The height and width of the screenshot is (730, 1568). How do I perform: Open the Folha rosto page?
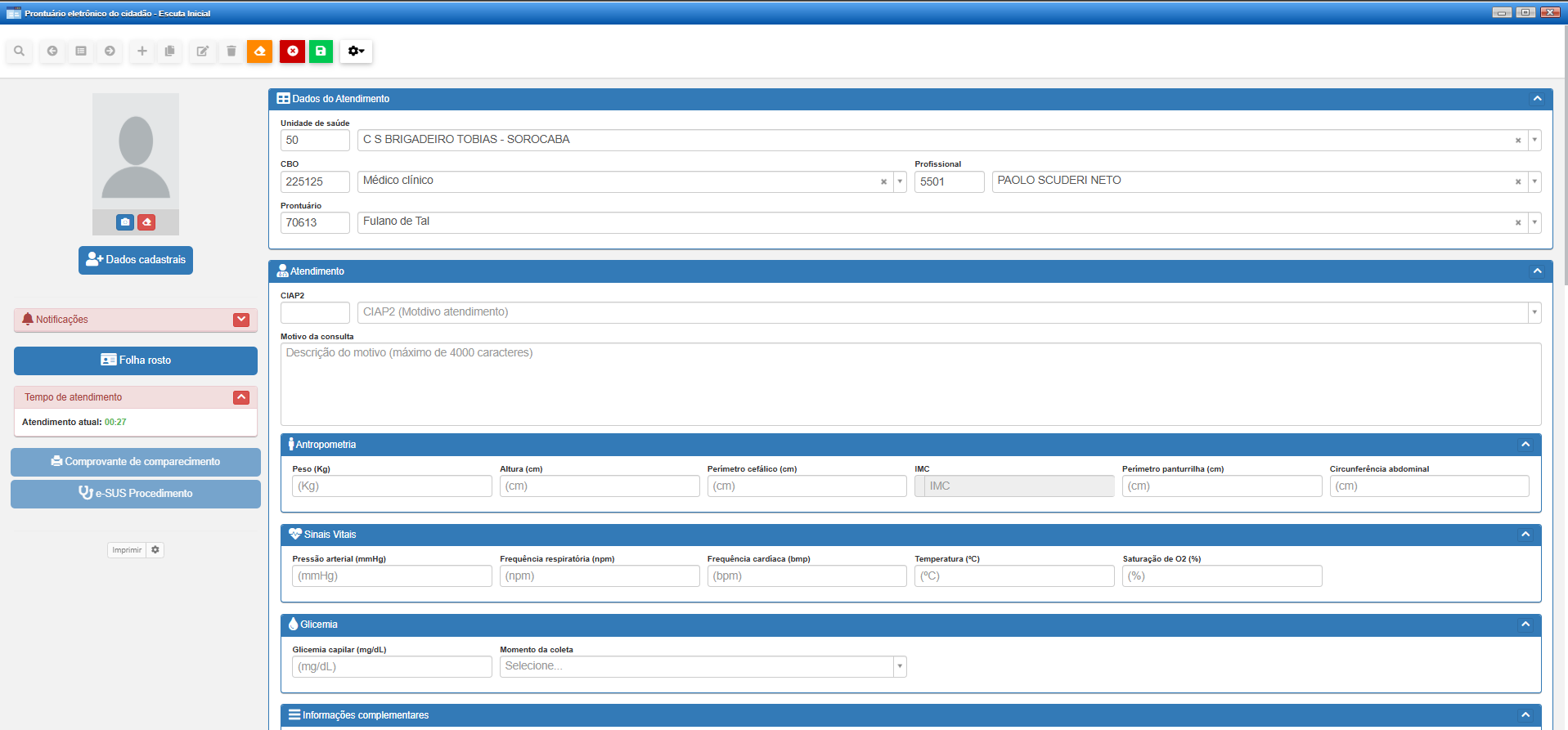136,361
